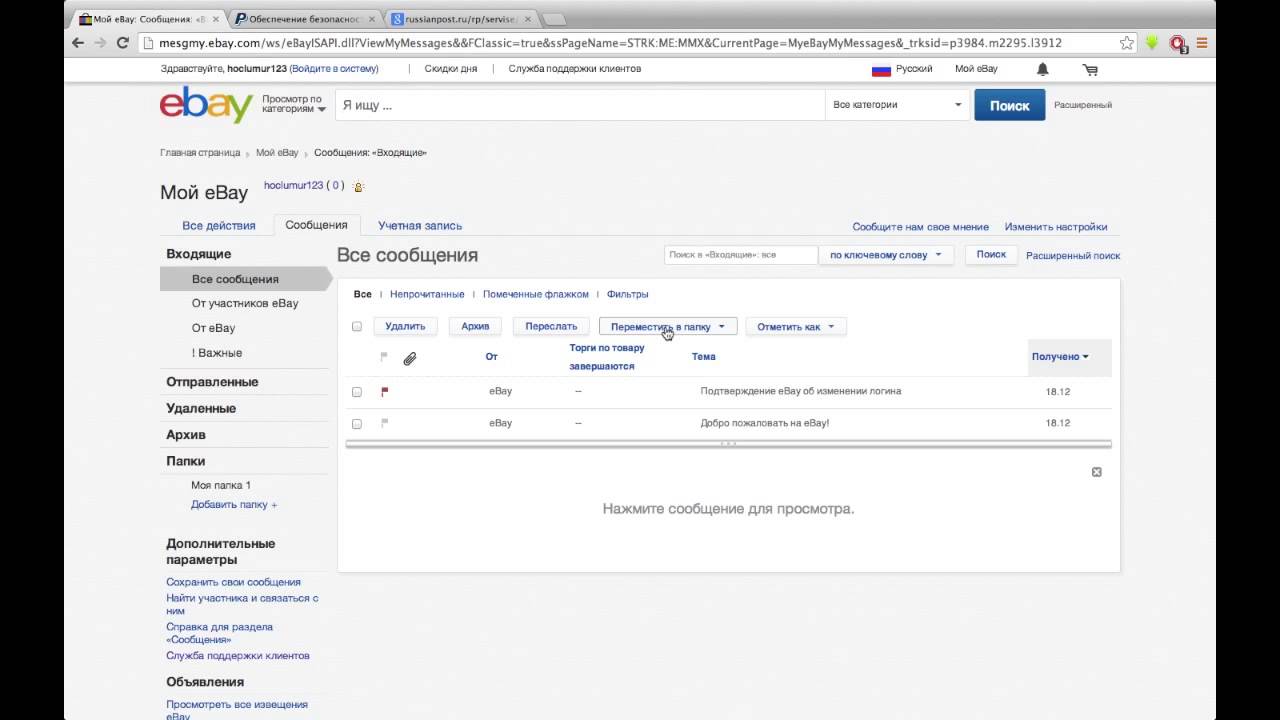Screen dimensions: 1280x720
Task: Open 'Скидки дня' link
Action: pyautogui.click(x=451, y=69)
